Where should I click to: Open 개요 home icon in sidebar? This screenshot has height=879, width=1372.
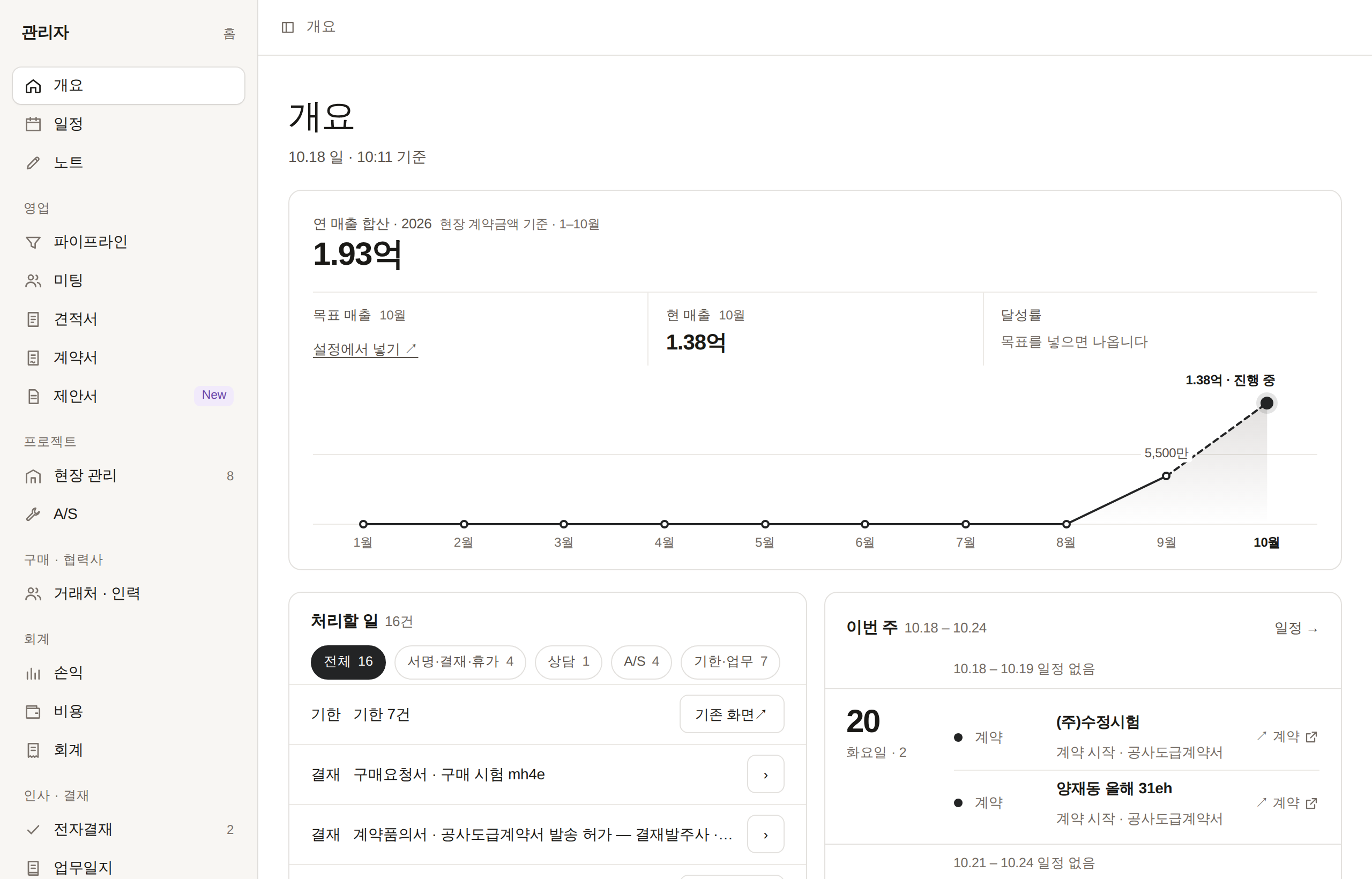tap(33, 86)
